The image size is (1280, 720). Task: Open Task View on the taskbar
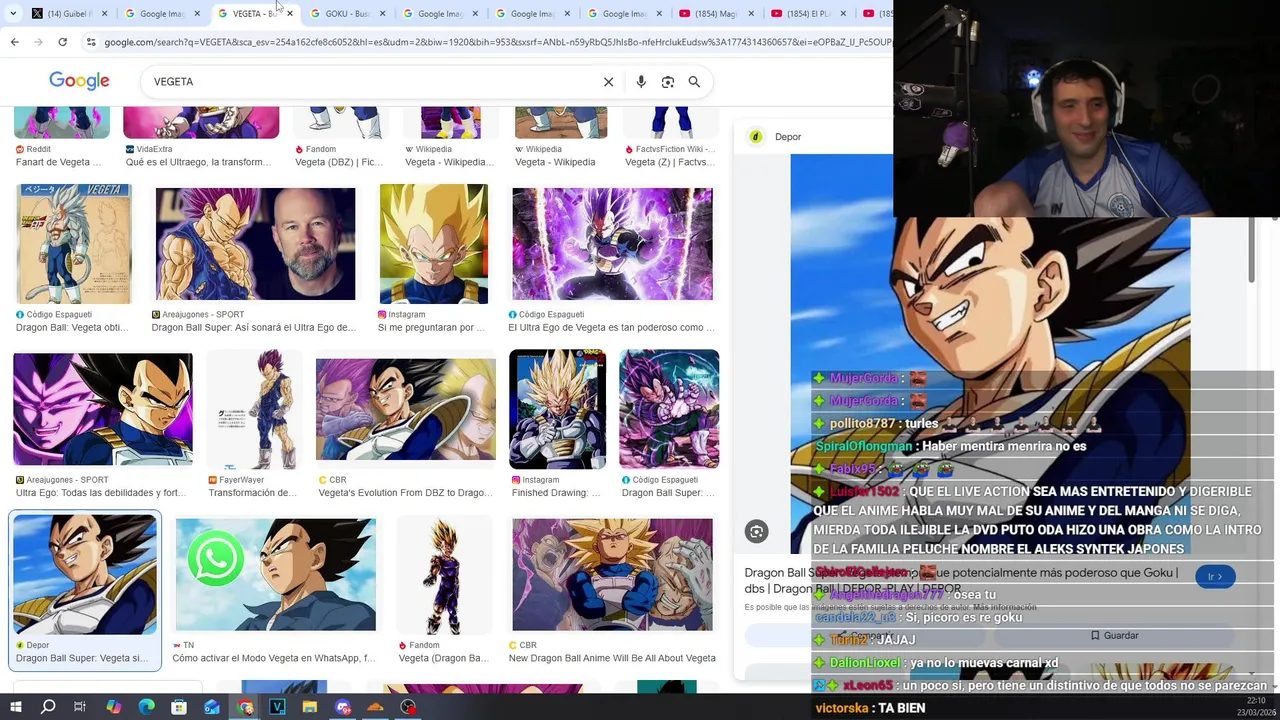80,707
